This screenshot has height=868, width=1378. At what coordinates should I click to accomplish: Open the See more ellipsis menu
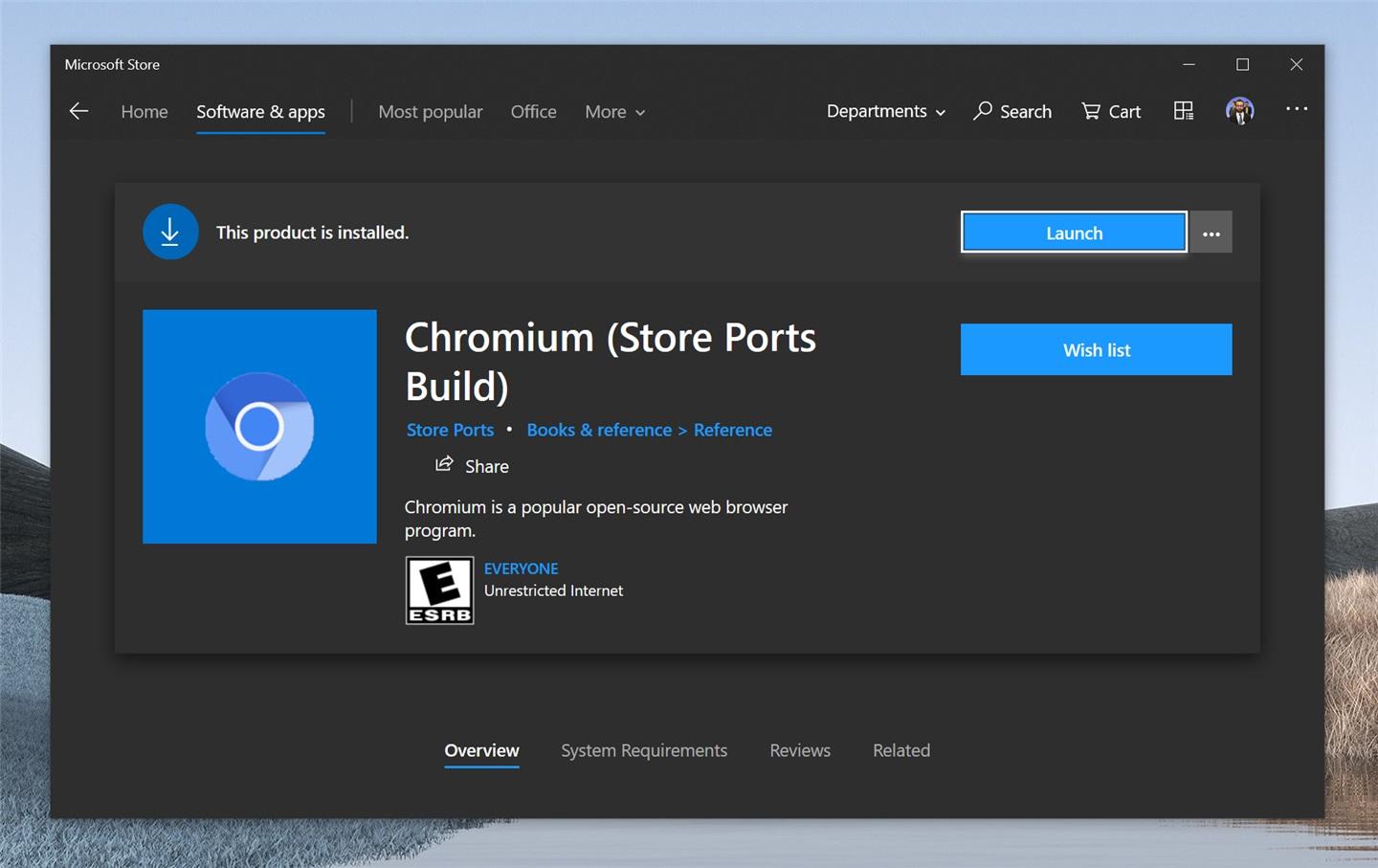pos(1297,109)
